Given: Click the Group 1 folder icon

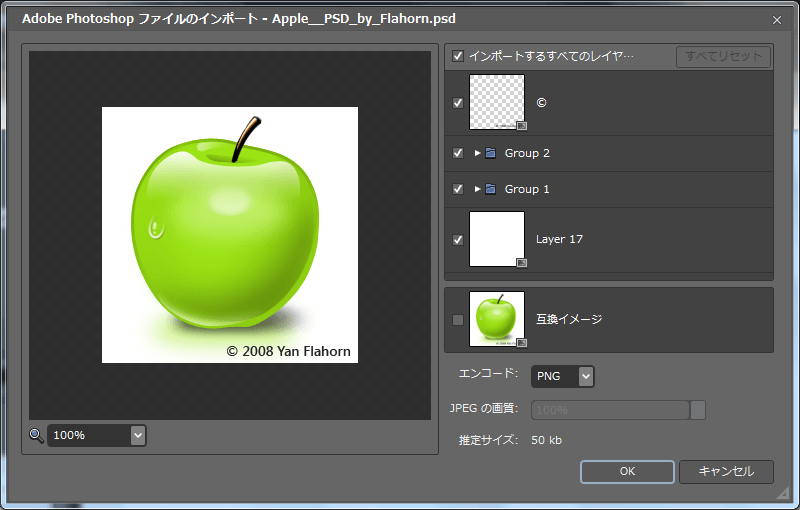Looking at the screenshot, I should [490, 189].
